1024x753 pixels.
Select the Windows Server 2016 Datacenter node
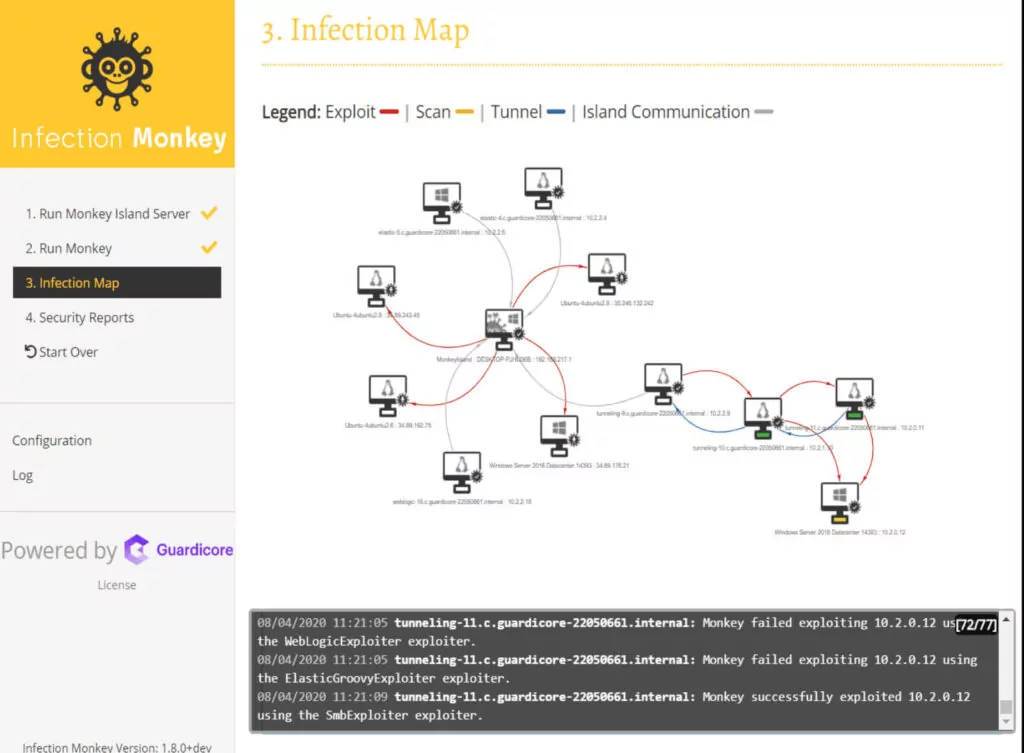point(558,430)
